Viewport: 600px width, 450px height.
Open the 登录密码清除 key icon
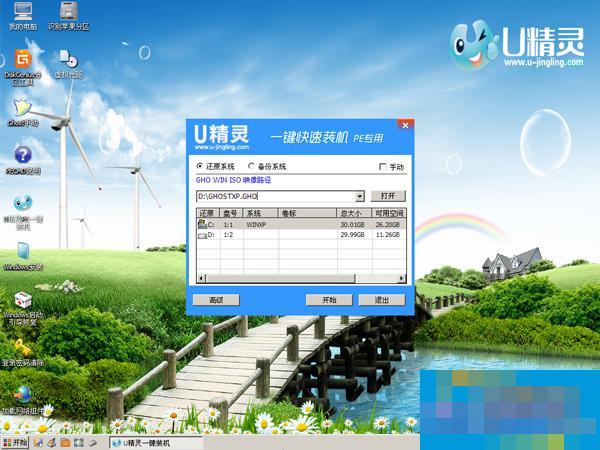coord(23,352)
